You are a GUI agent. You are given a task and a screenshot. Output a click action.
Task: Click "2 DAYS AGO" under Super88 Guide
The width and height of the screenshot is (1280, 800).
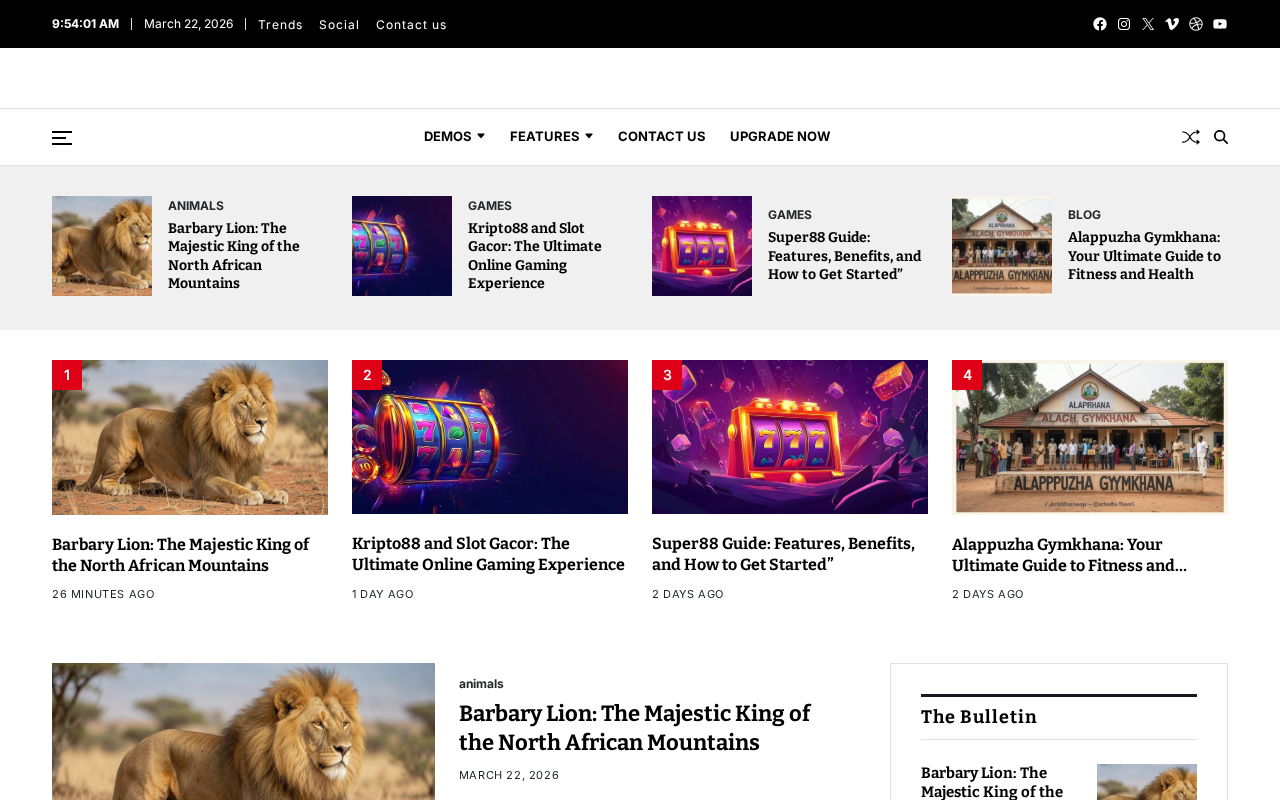(688, 594)
